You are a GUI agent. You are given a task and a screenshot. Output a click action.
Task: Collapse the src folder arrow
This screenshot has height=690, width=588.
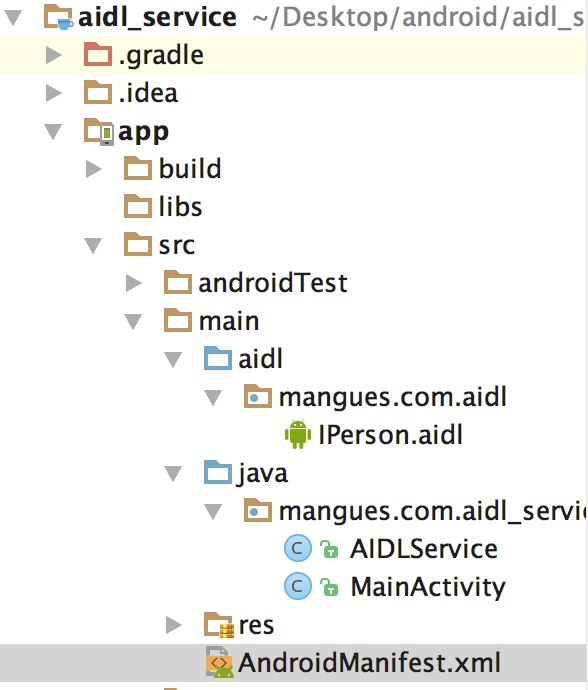tap(93, 246)
